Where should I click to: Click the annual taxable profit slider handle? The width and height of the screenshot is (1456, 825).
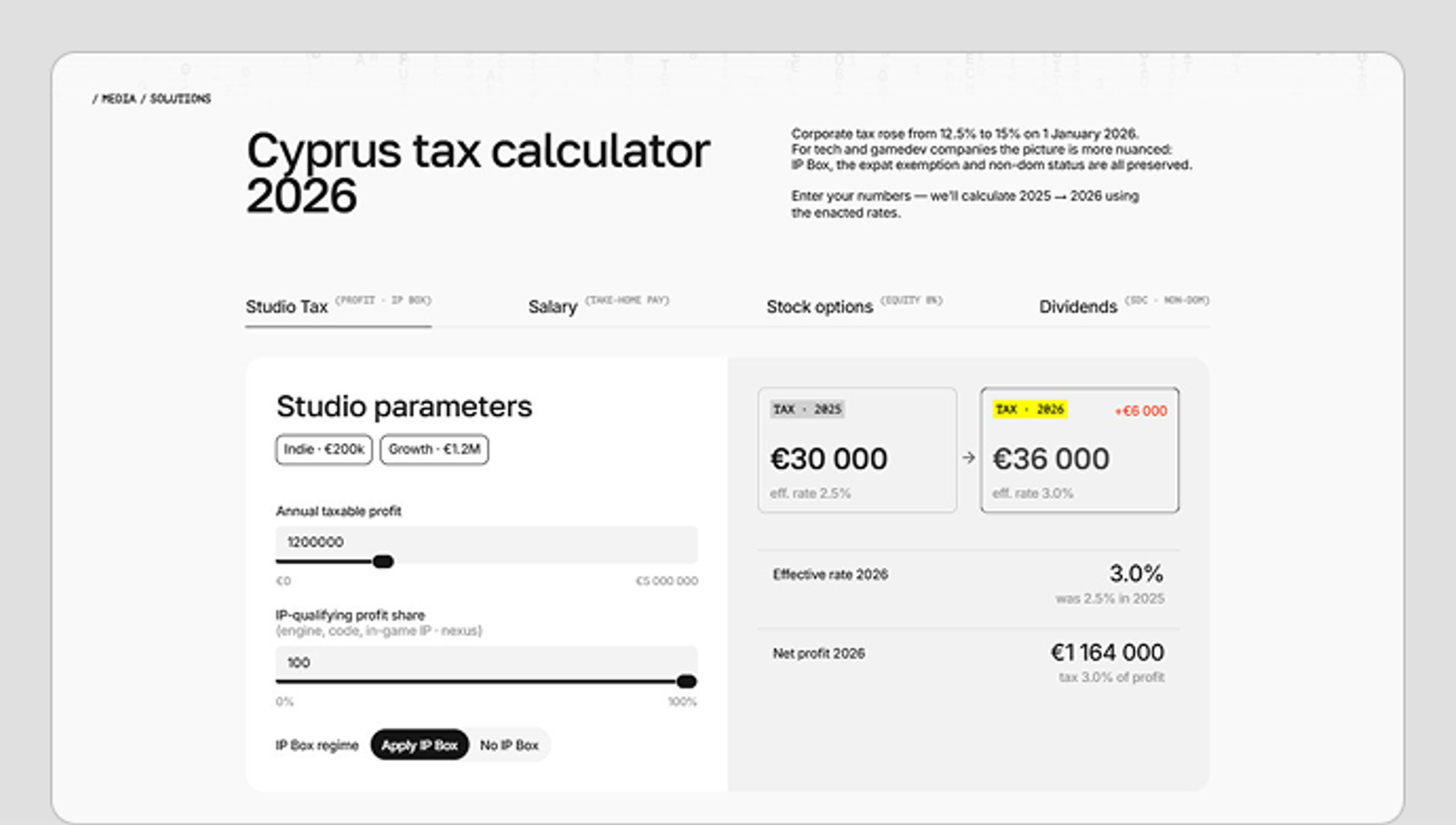click(x=383, y=561)
